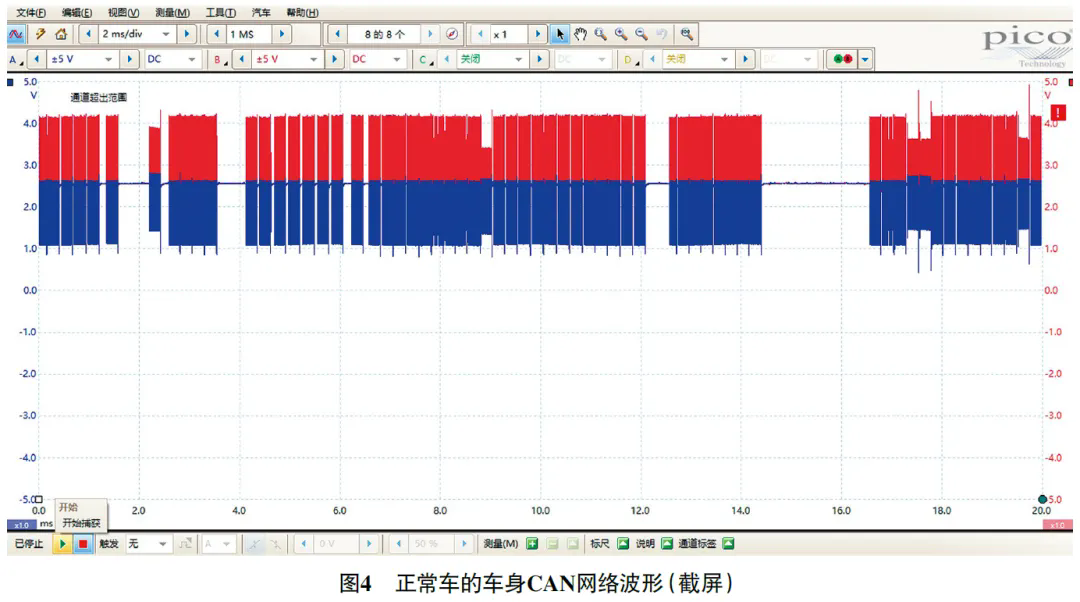This screenshot has width=1080, height=602.
Task: Go to next buffer right of 8 的 8 个
Action: 430,34
